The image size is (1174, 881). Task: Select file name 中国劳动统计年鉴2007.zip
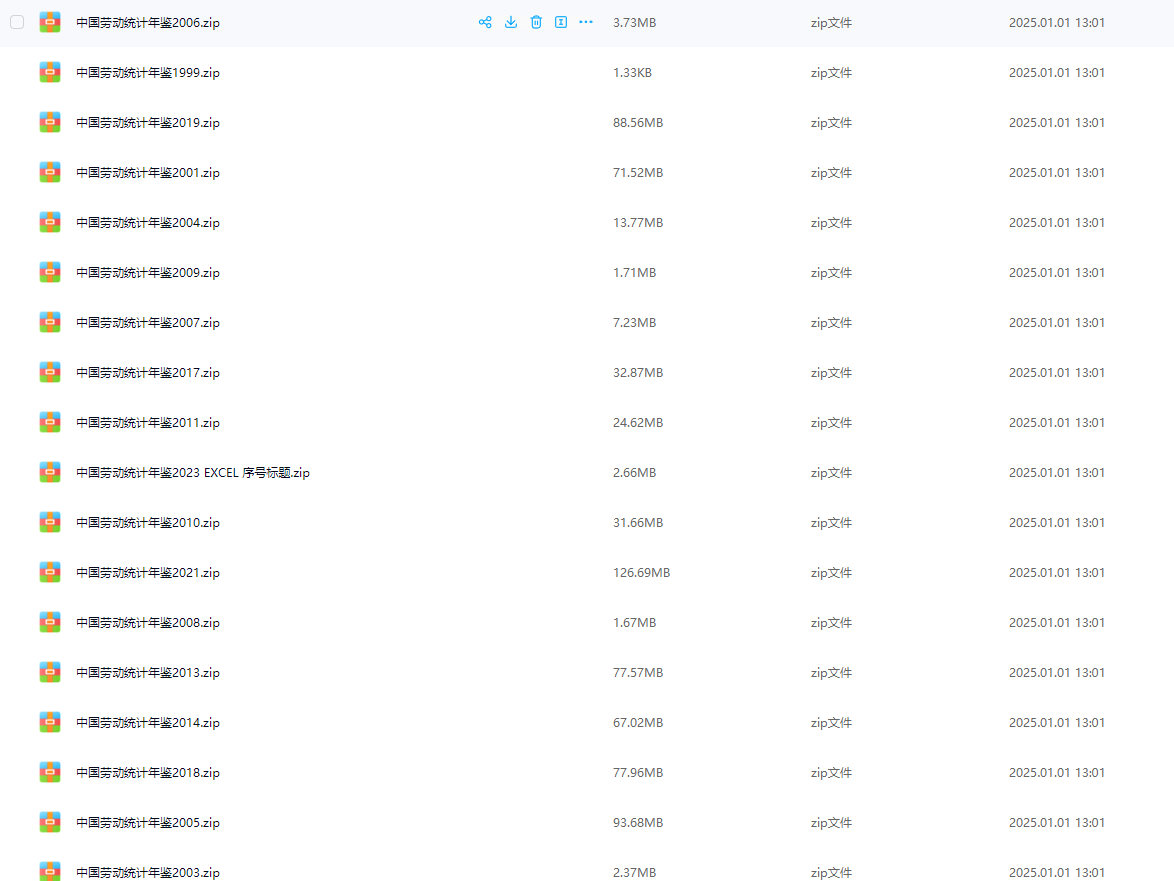click(148, 323)
